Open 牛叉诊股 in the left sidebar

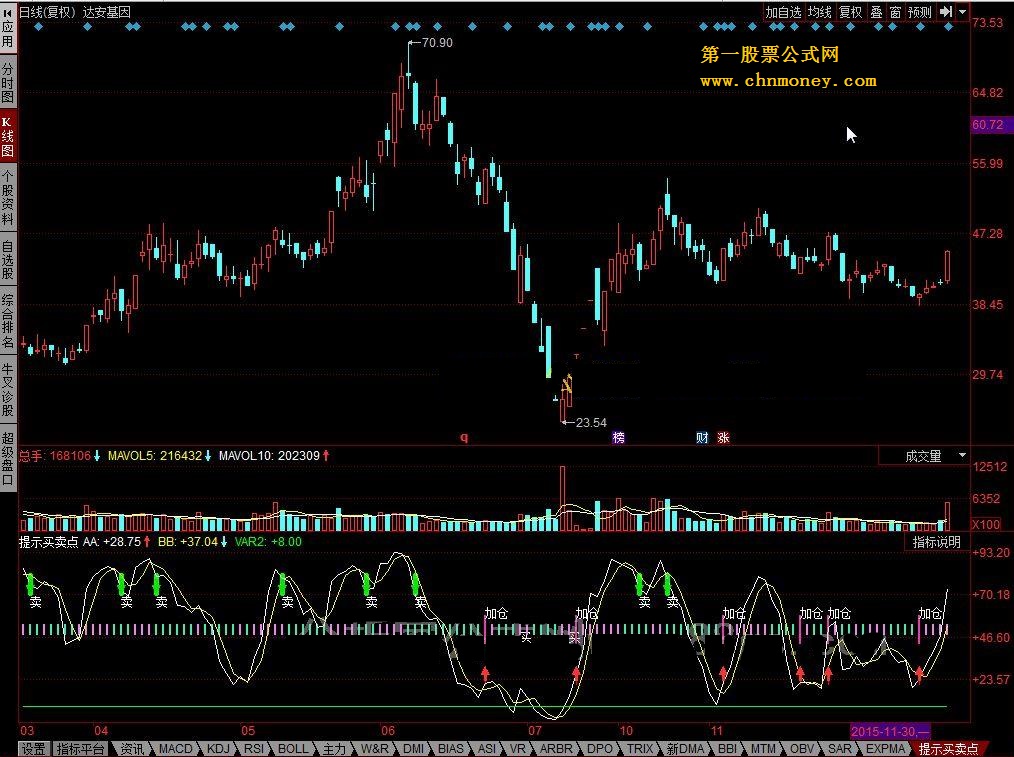[8, 390]
